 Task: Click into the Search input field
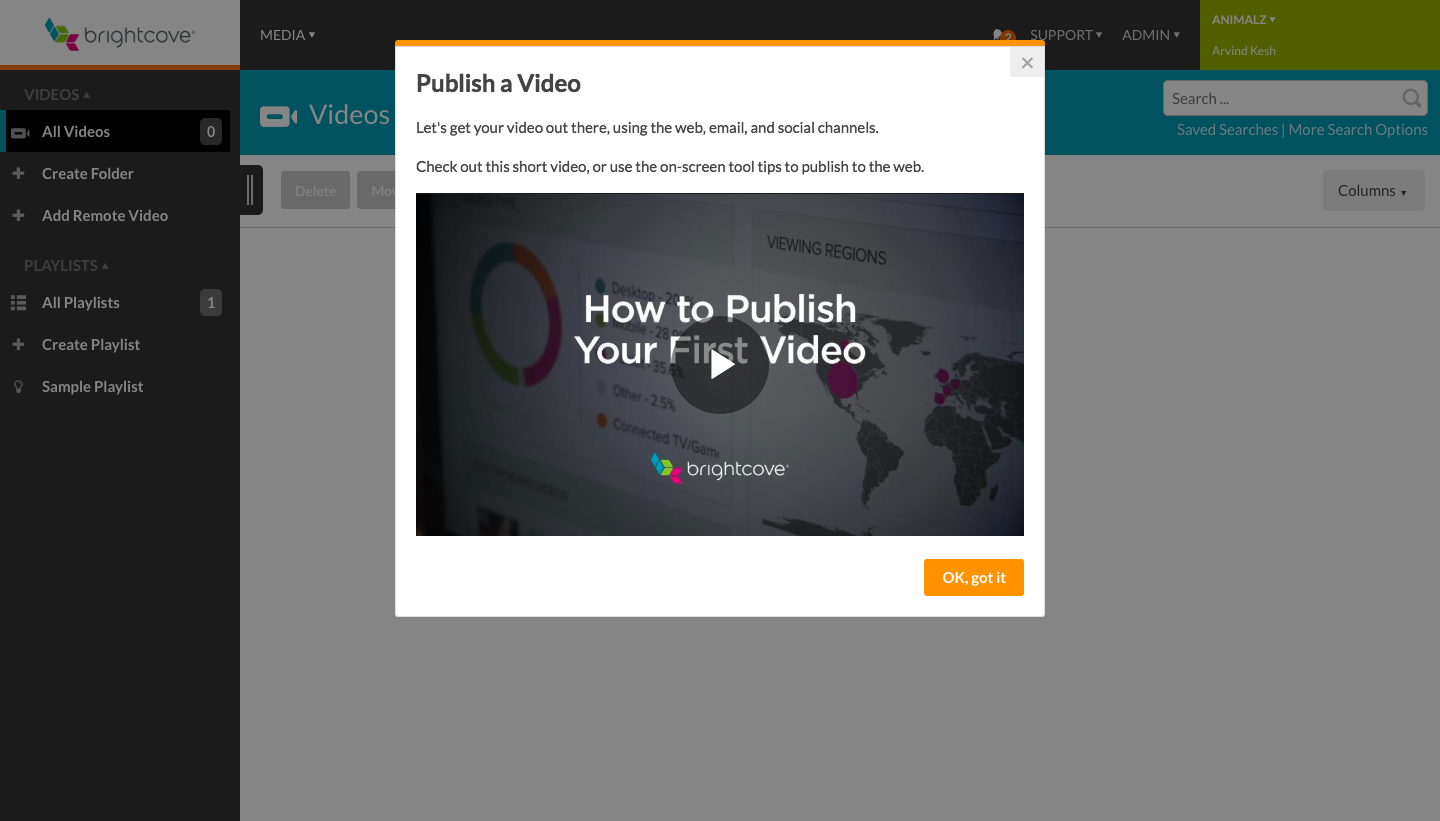(x=1282, y=98)
